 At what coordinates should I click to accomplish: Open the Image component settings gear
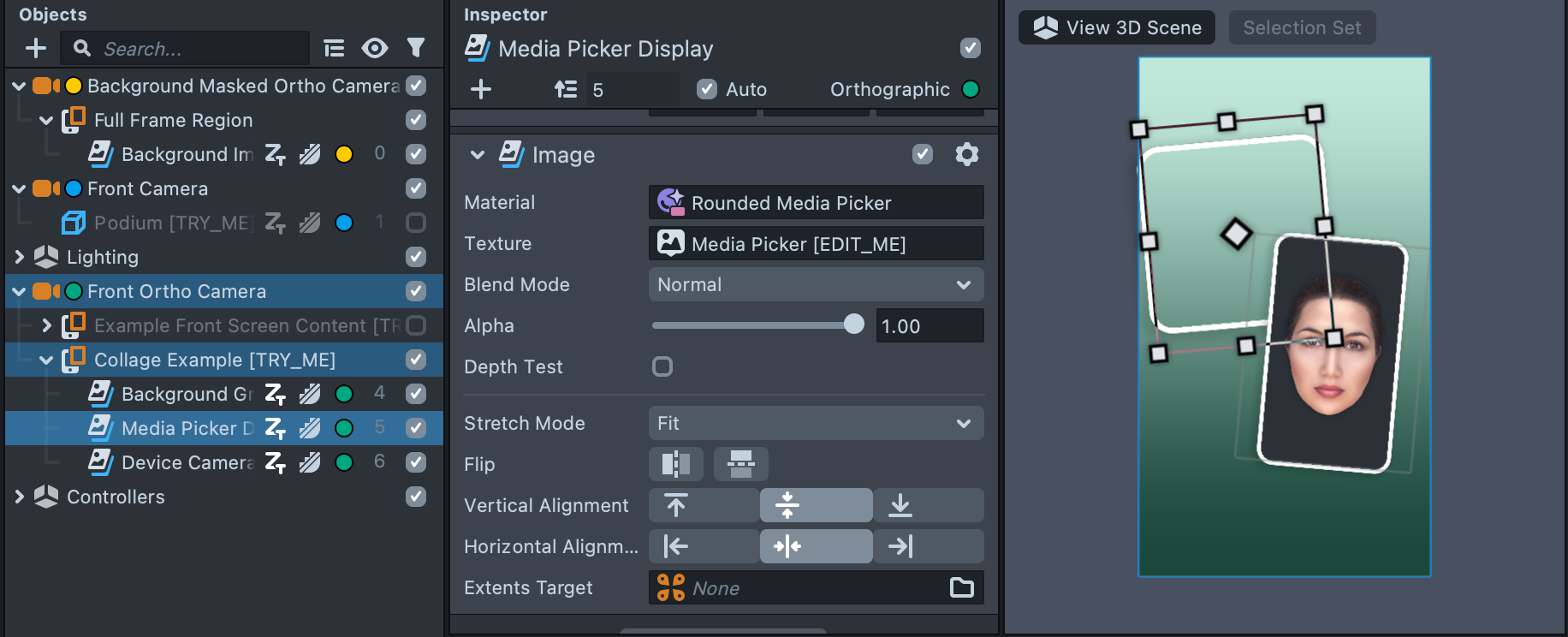point(966,154)
